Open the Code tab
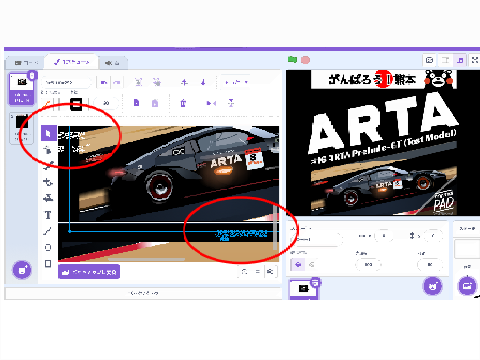Image resolution: width=480 pixels, height=360 pixels. [26, 62]
